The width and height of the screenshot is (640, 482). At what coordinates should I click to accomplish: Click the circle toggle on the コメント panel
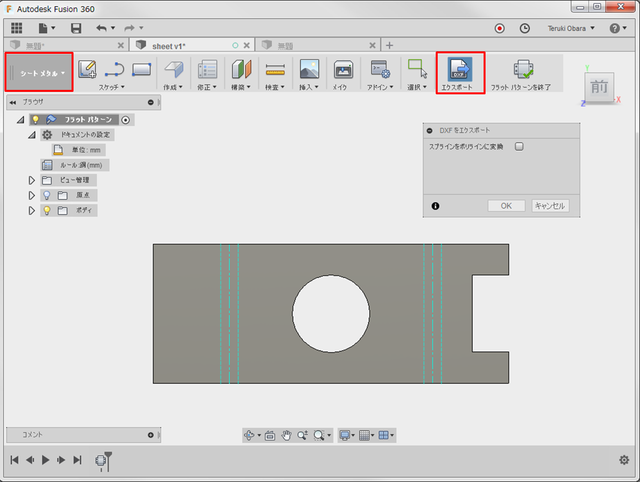point(151,435)
